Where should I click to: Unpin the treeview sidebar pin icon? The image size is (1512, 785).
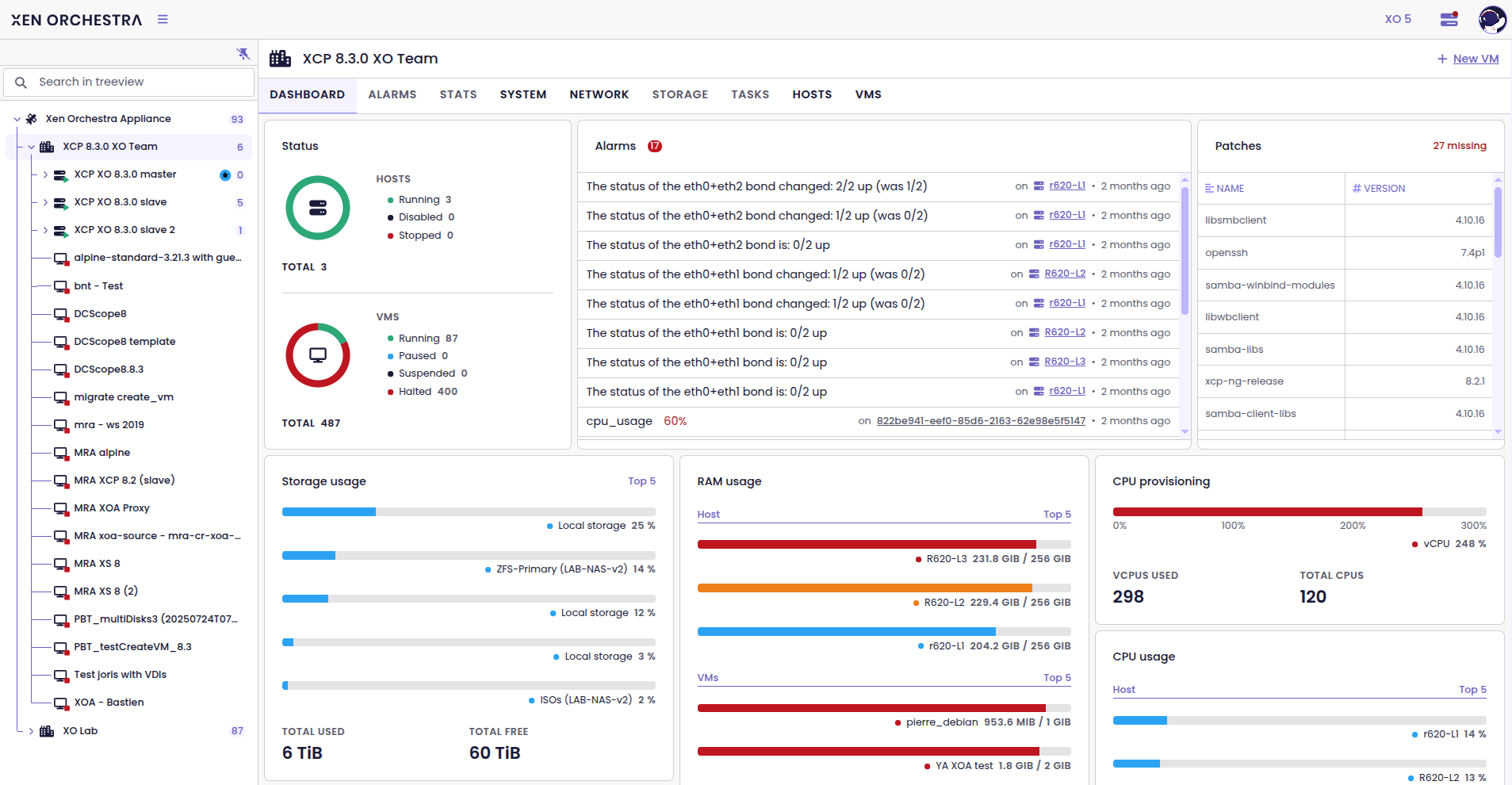click(243, 53)
